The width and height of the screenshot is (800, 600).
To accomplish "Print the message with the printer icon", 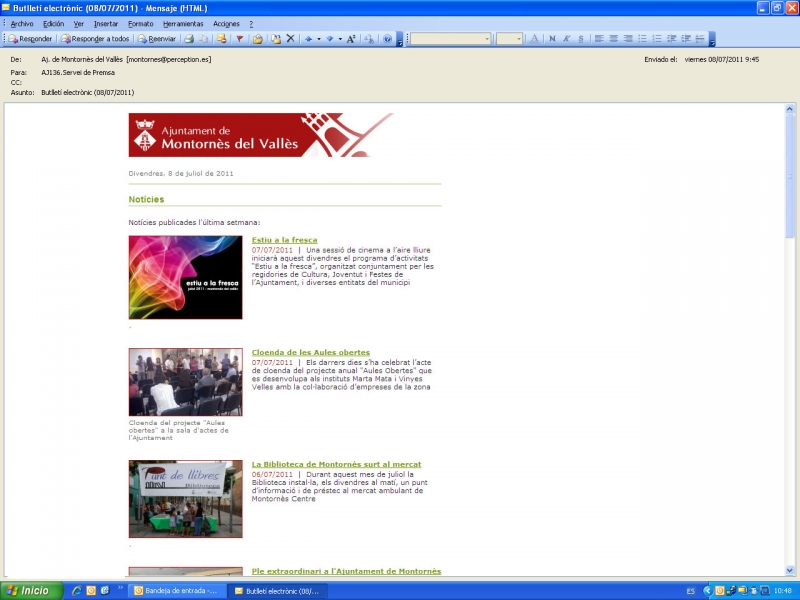I will [x=189, y=39].
